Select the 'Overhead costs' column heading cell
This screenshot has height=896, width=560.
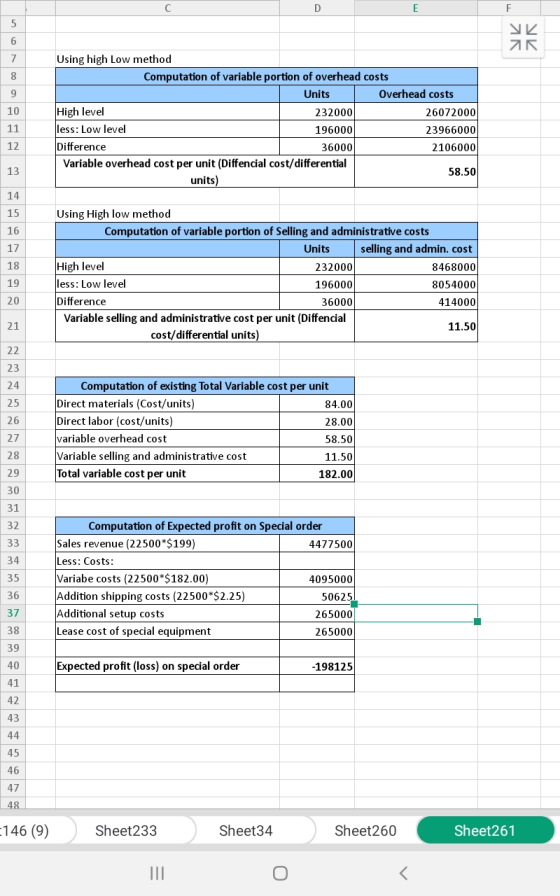416,94
